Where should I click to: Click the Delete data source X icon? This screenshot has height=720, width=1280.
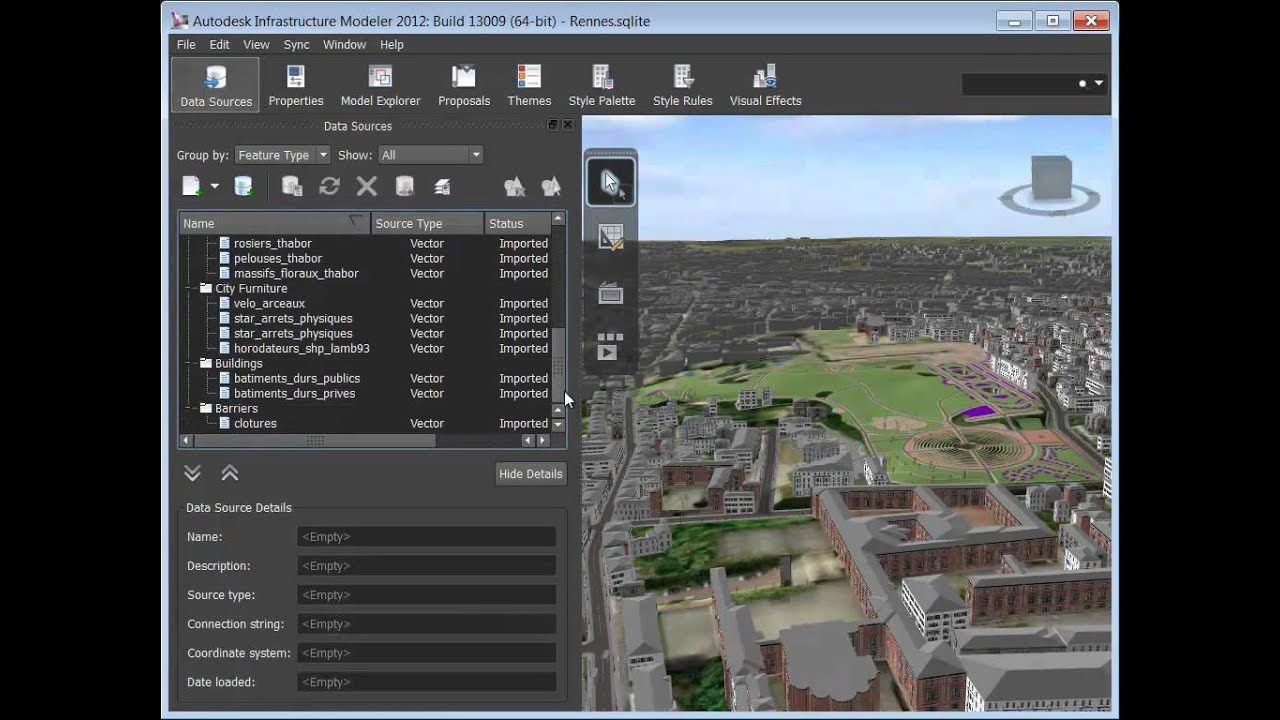[367, 186]
